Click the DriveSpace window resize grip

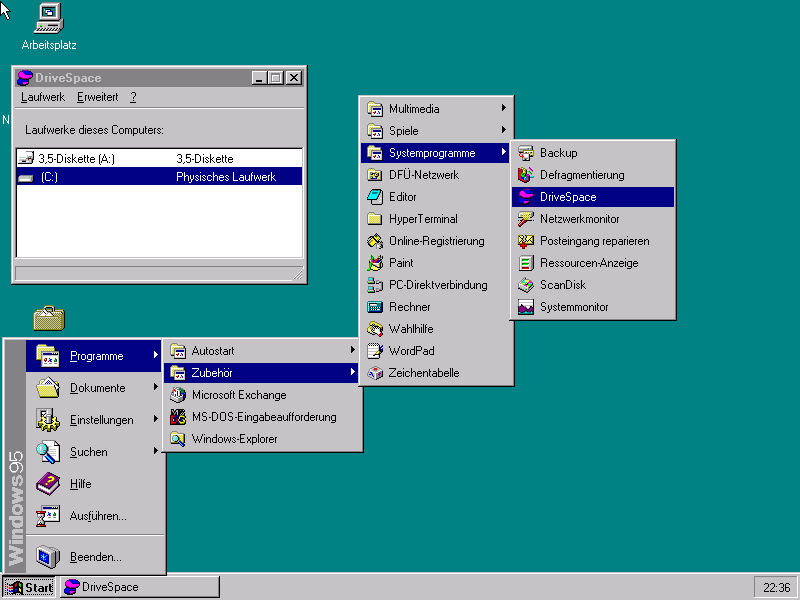297,274
